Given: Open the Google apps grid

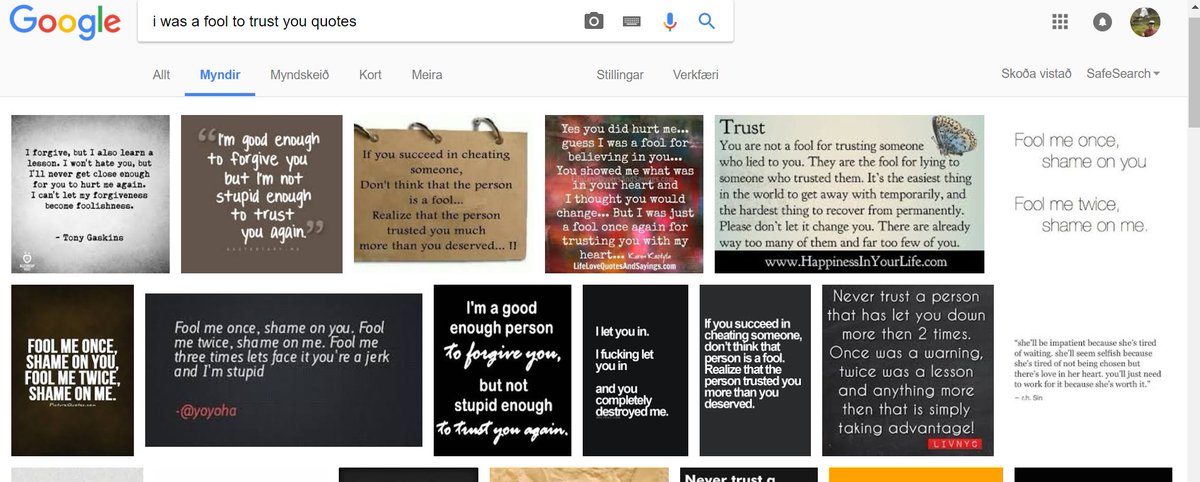Looking at the screenshot, I should [1061, 21].
